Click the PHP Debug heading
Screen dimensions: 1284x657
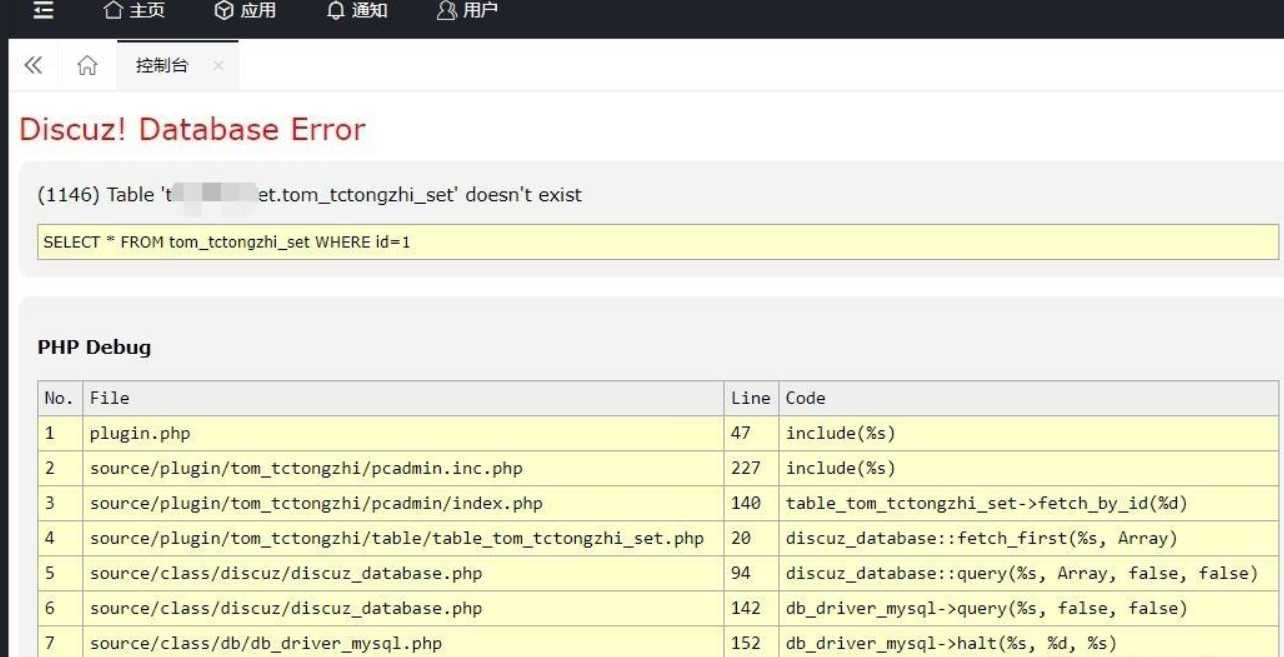94,347
